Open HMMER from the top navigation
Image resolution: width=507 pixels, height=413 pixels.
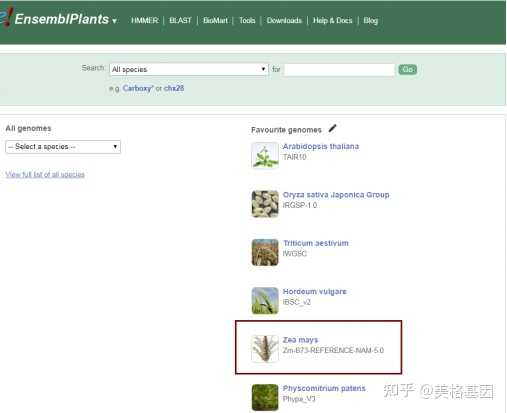[145, 21]
